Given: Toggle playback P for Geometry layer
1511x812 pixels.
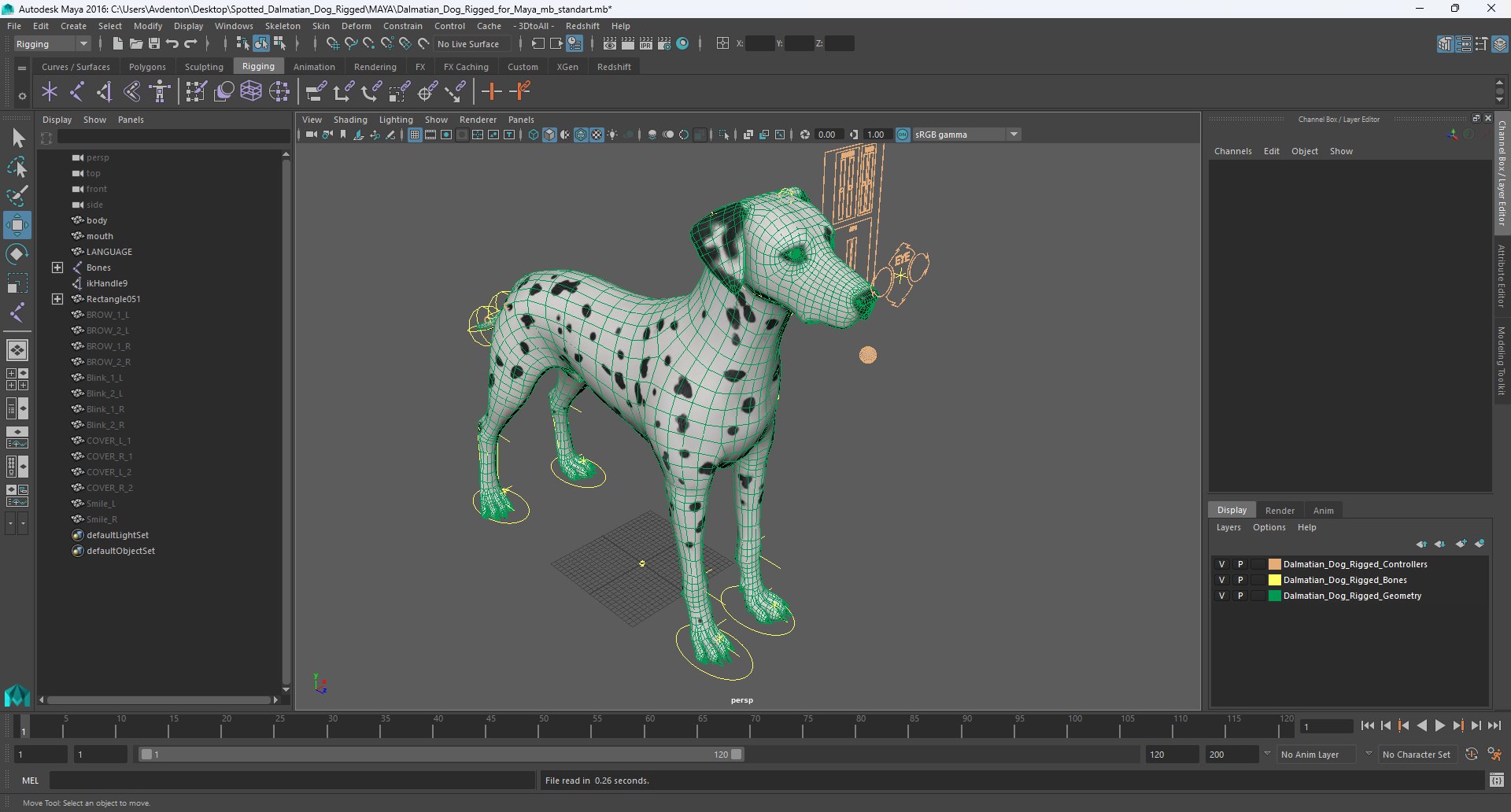Looking at the screenshot, I should tap(1240, 596).
